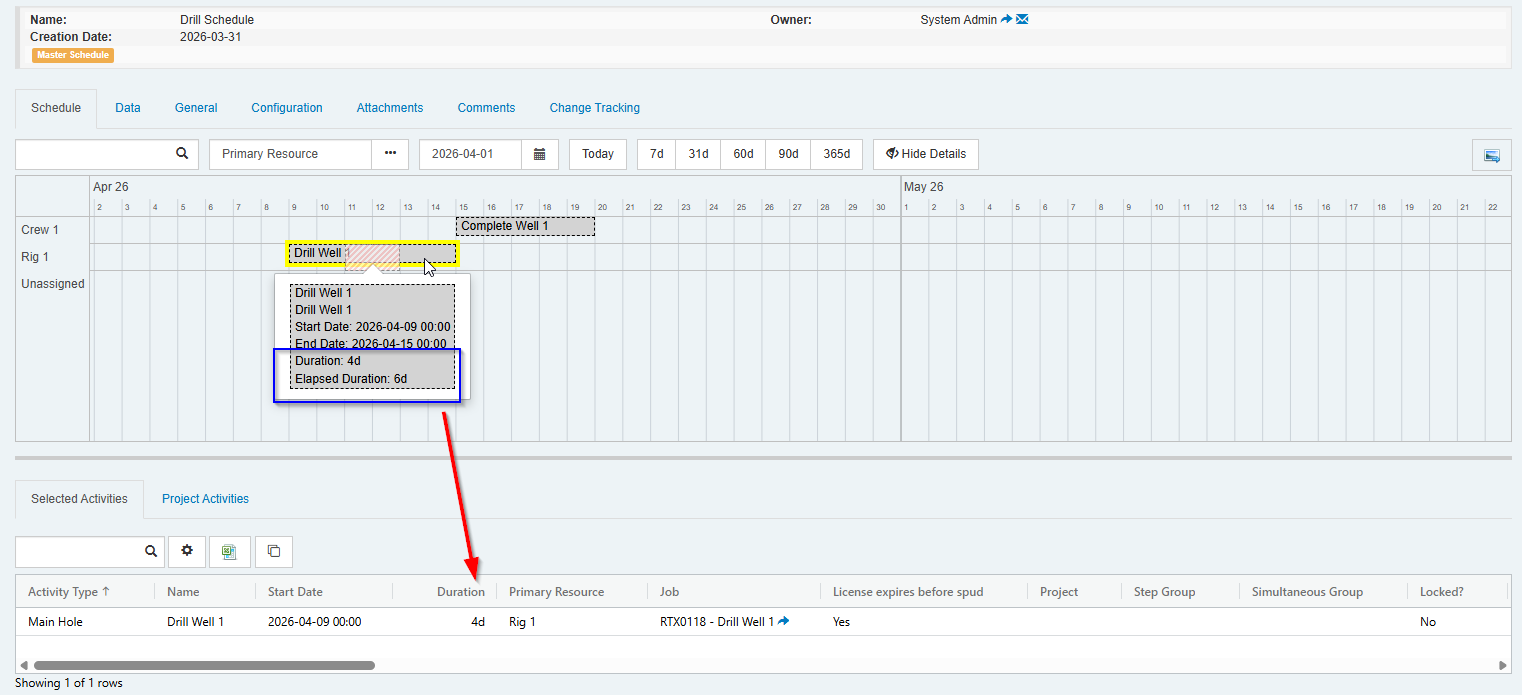
Task: Click the Primary Resource grouping field
Action: click(x=290, y=154)
